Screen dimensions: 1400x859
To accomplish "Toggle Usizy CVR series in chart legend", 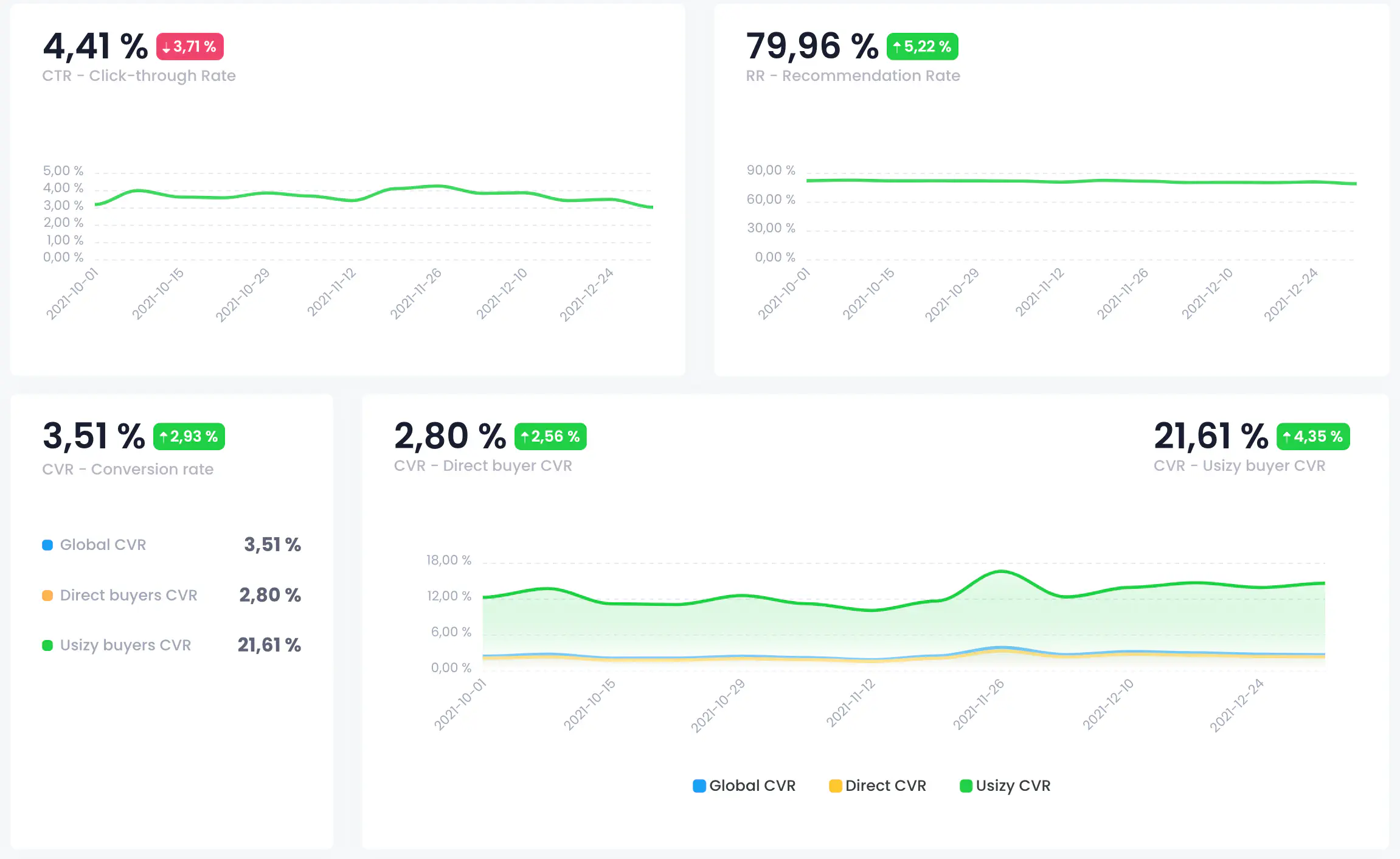I will [x=1005, y=785].
